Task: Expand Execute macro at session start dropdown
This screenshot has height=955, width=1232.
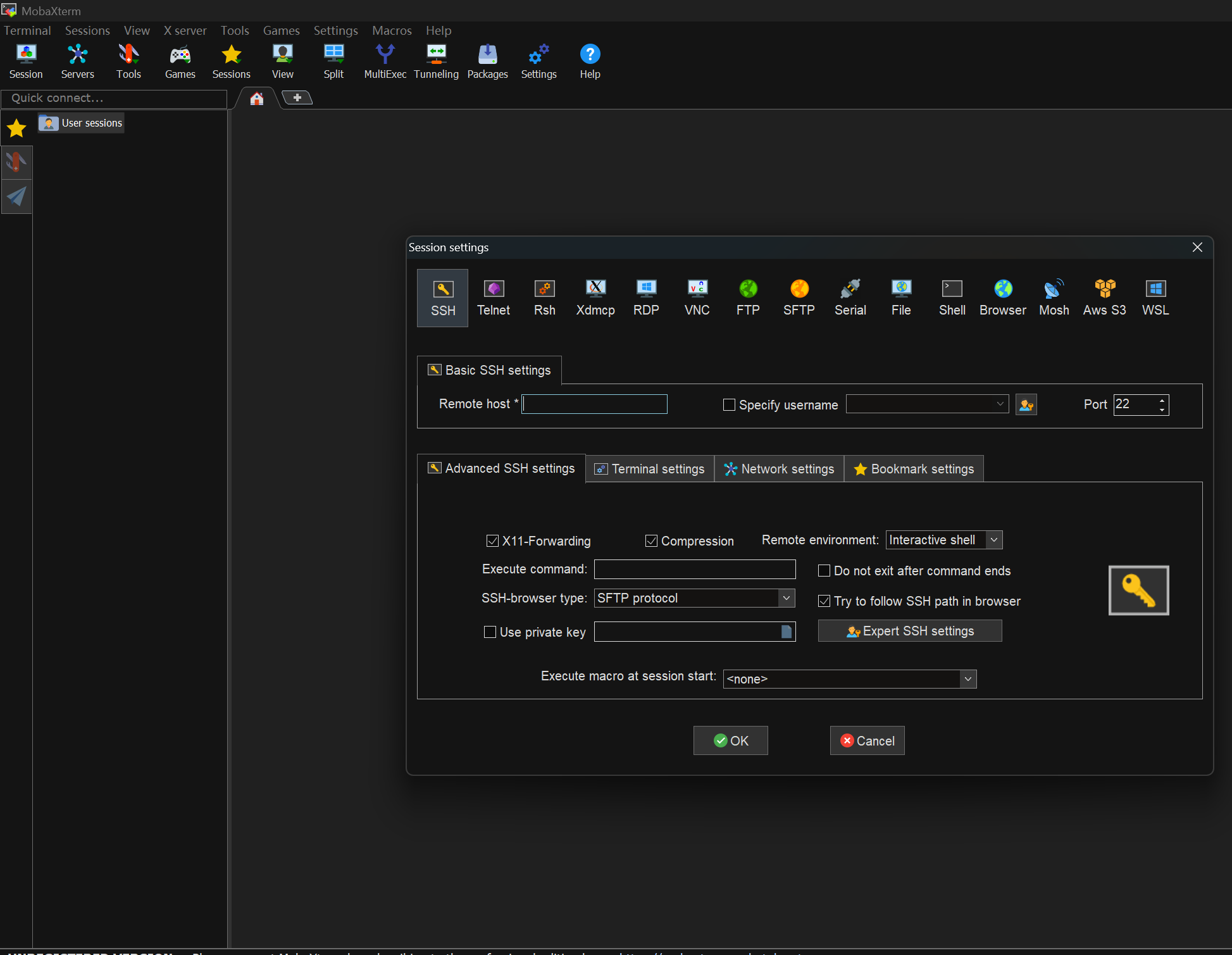Action: 968,679
